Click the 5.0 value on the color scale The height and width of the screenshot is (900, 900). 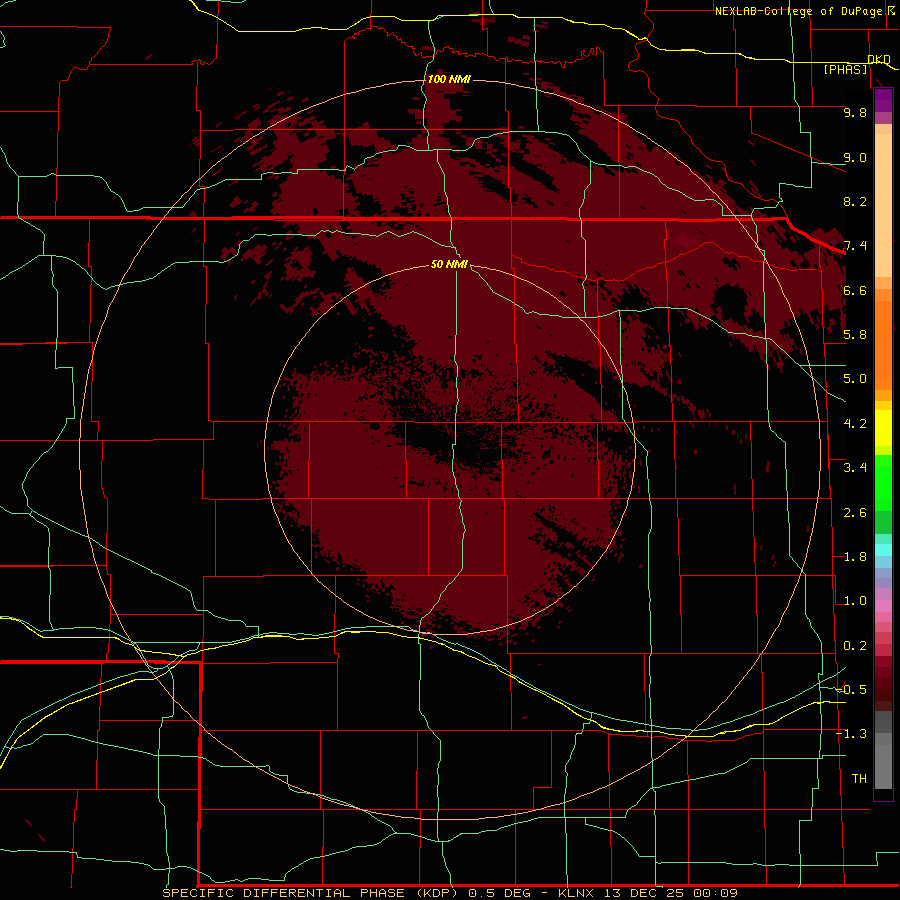click(x=855, y=379)
